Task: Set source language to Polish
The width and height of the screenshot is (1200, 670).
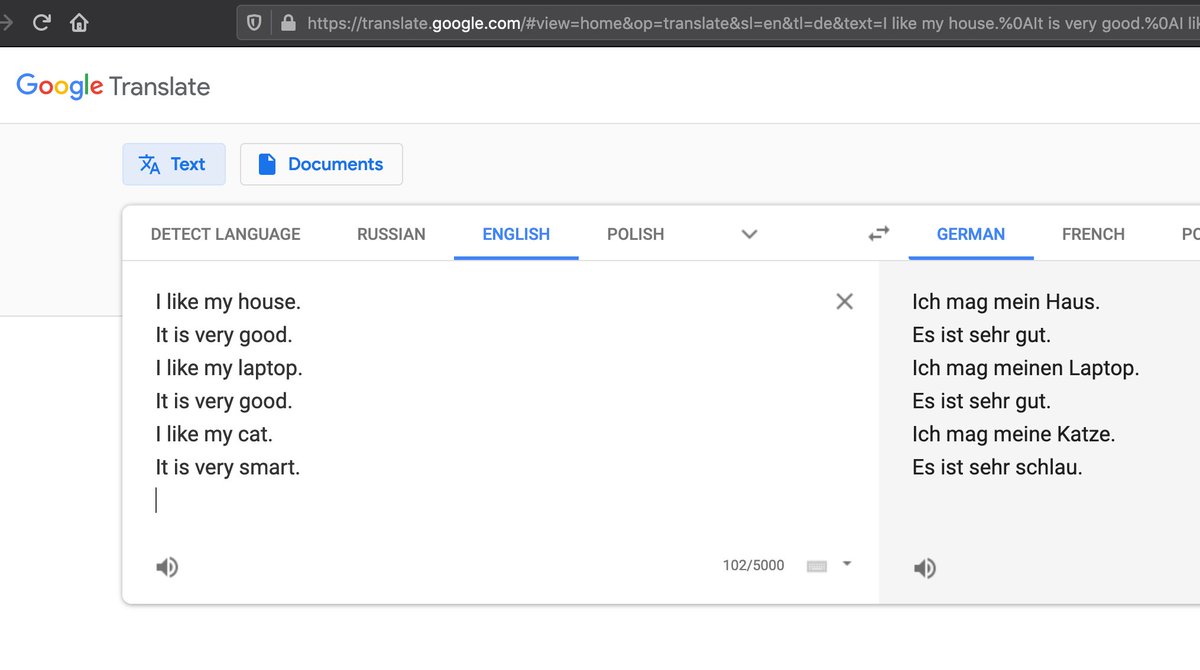Action: 635,234
